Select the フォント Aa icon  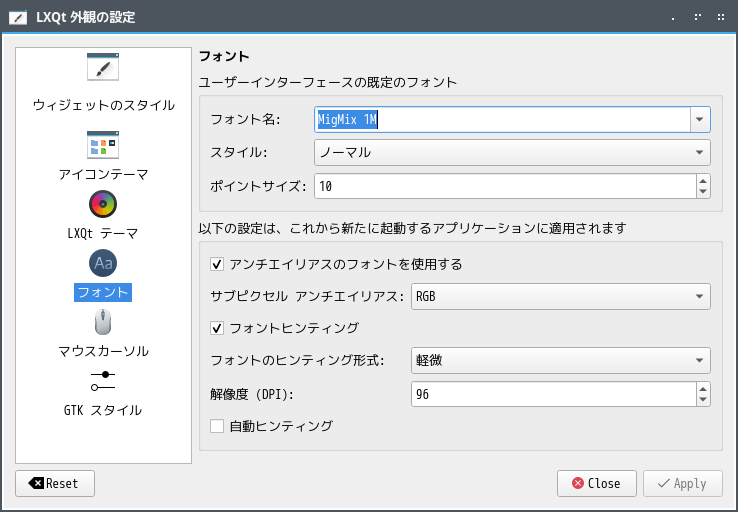(103, 263)
